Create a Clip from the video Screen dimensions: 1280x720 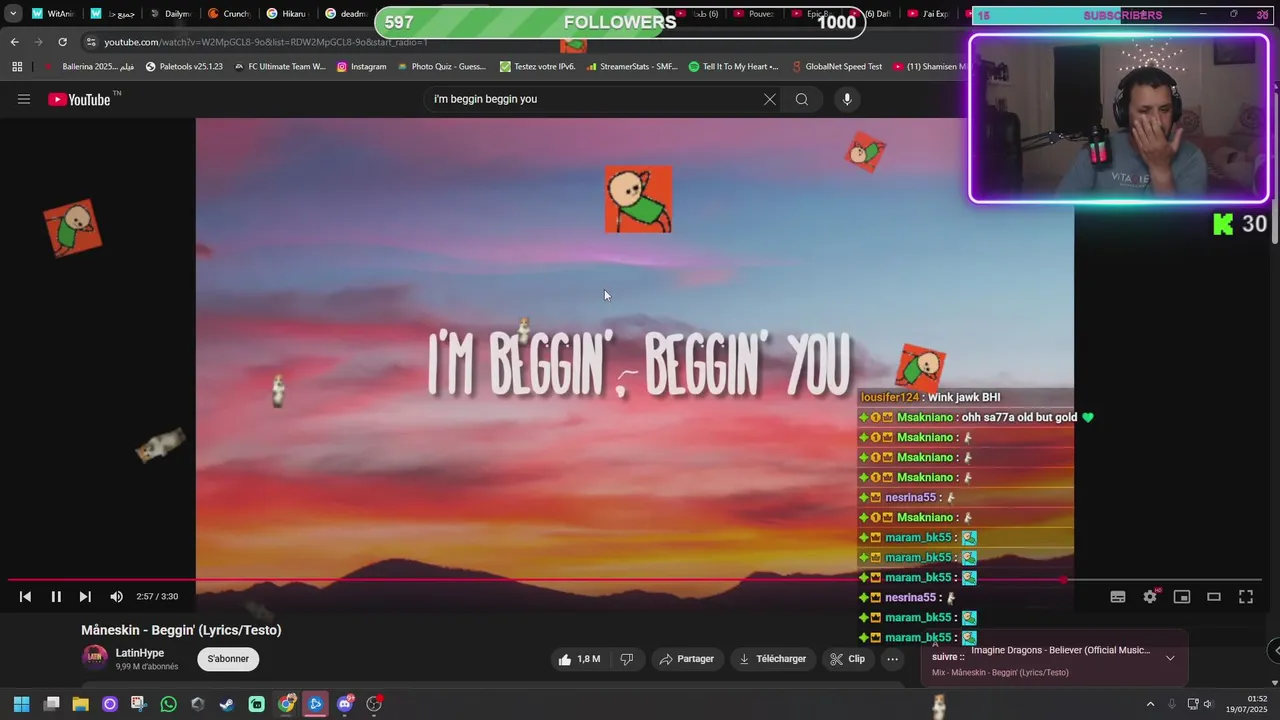[847, 659]
